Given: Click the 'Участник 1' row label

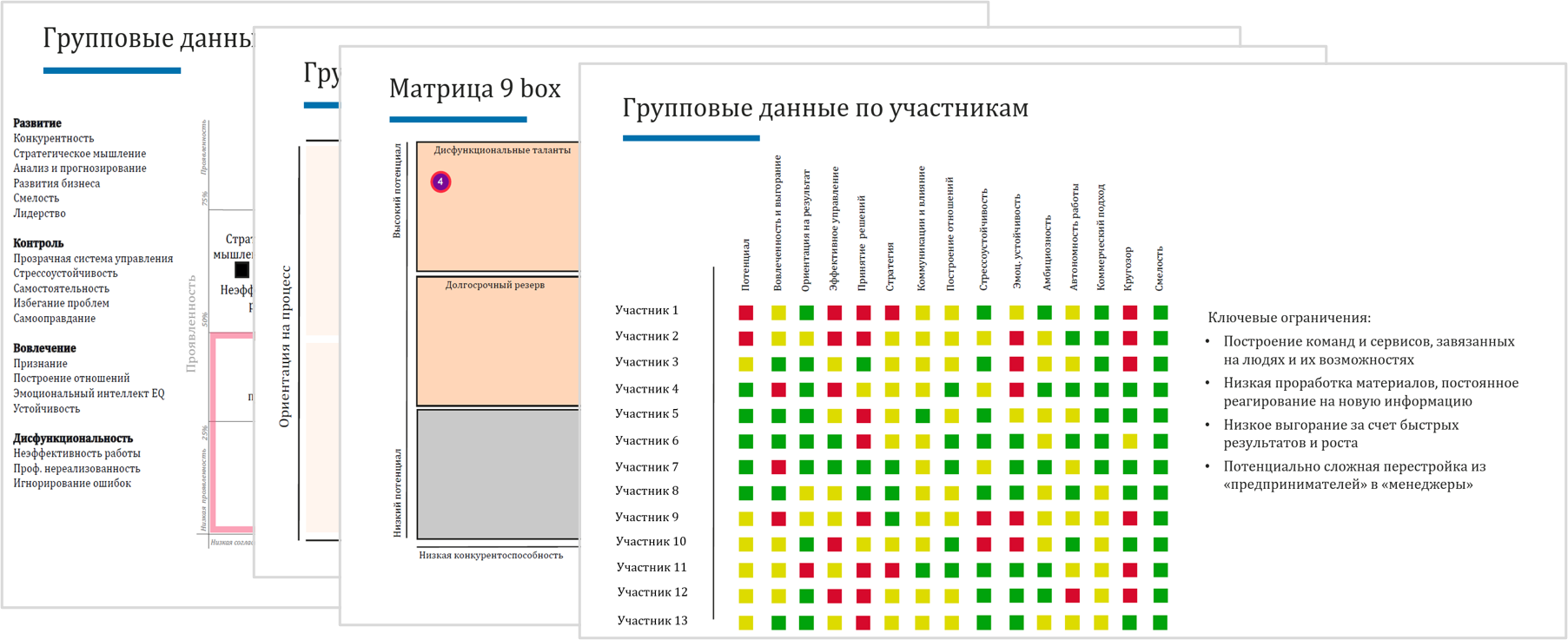Looking at the screenshot, I should coord(646,310).
